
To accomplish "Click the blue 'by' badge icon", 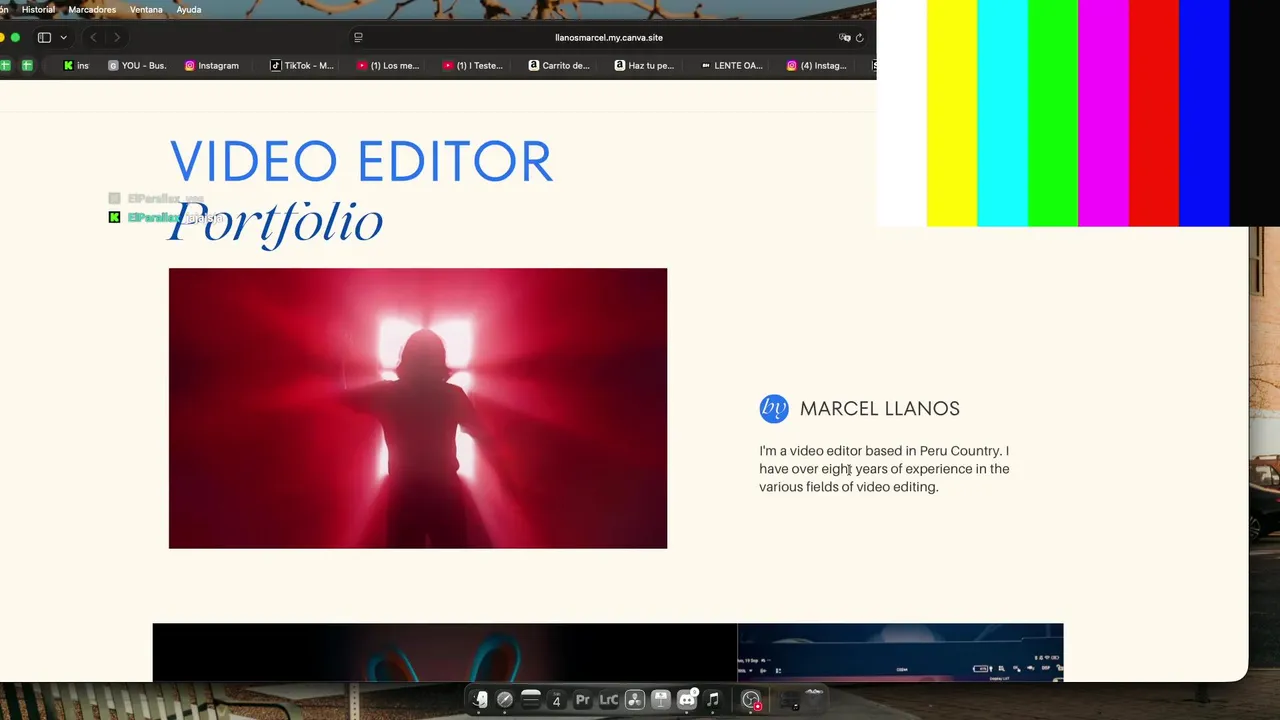I will pos(774,408).
